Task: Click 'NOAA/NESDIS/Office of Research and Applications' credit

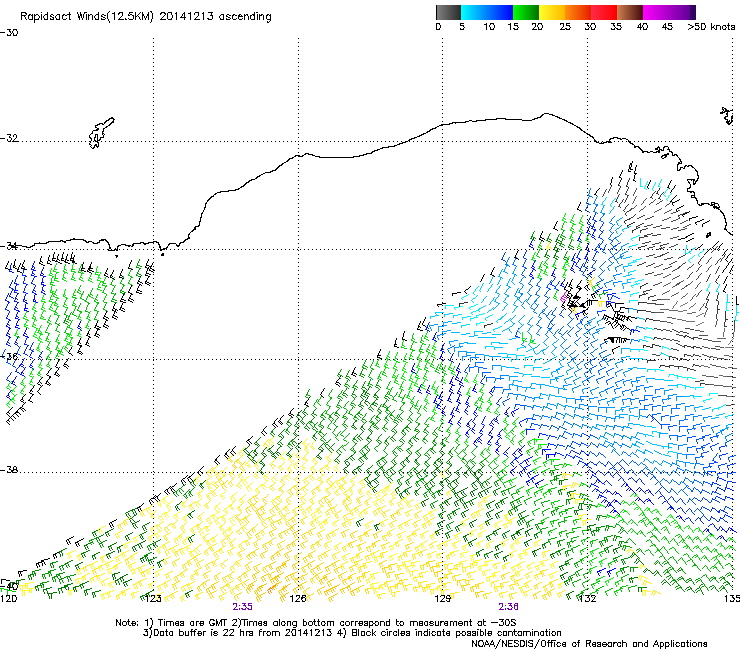Action: point(589,643)
